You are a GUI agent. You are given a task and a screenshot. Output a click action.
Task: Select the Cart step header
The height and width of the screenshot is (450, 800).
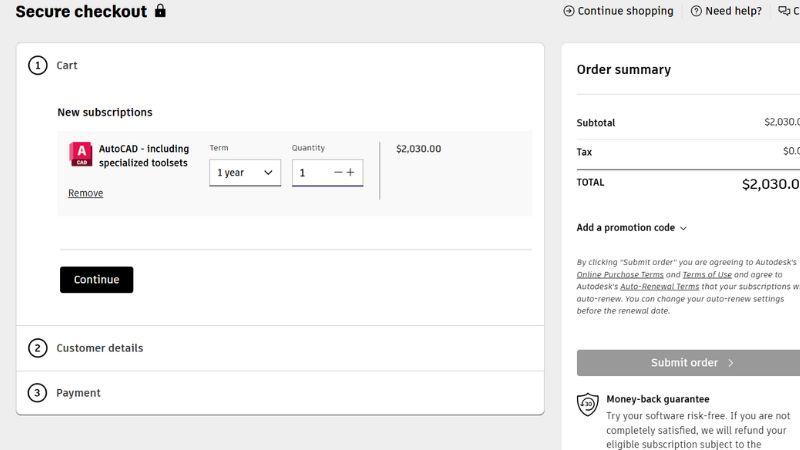pos(66,65)
